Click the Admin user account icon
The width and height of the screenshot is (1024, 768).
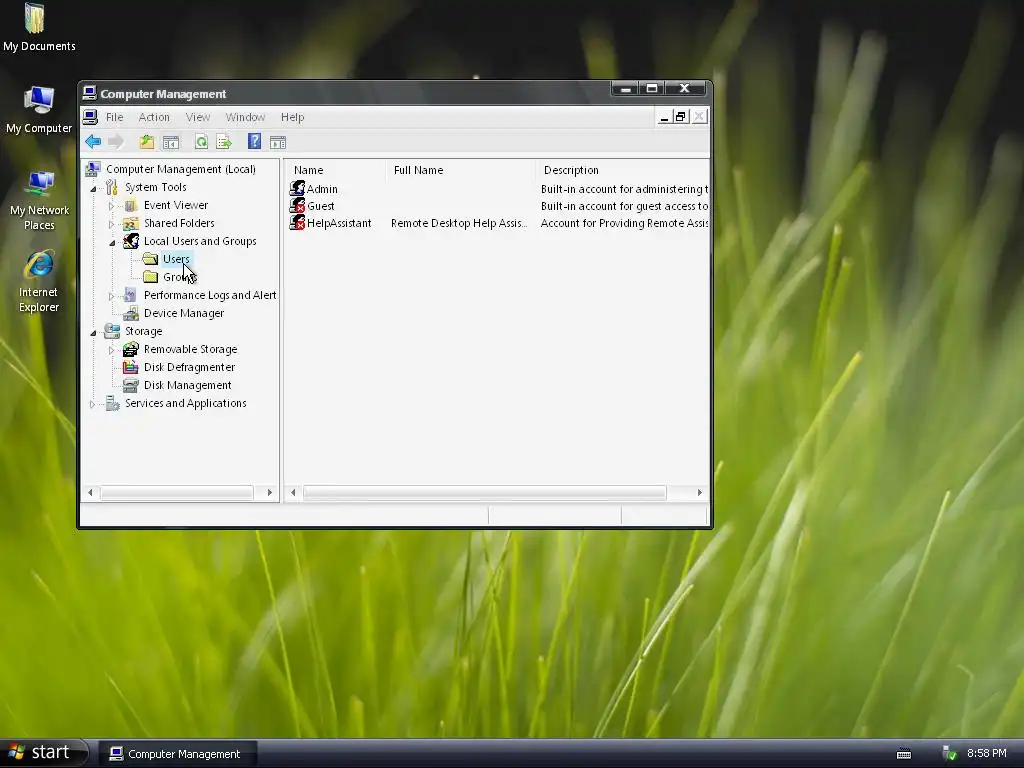(x=297, y=189)
